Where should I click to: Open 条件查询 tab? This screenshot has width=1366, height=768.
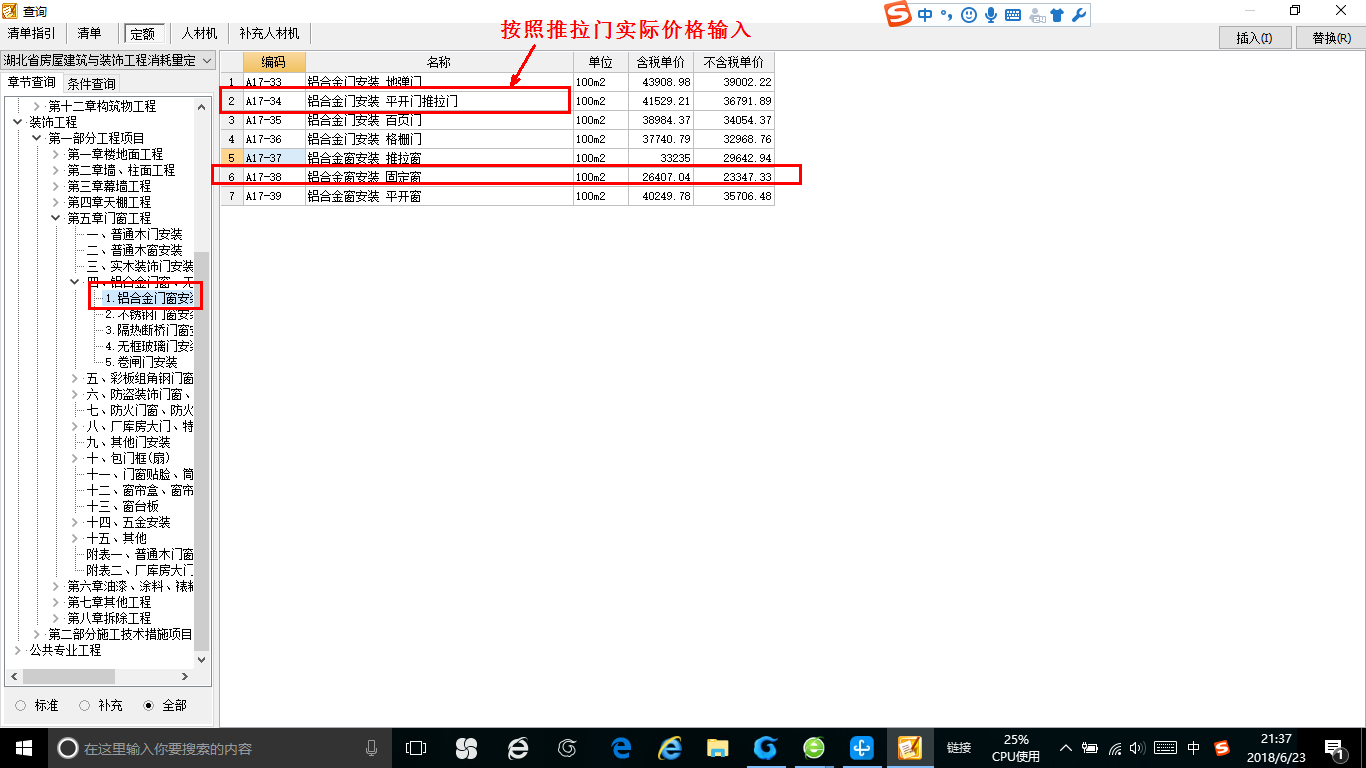point(91,84)
